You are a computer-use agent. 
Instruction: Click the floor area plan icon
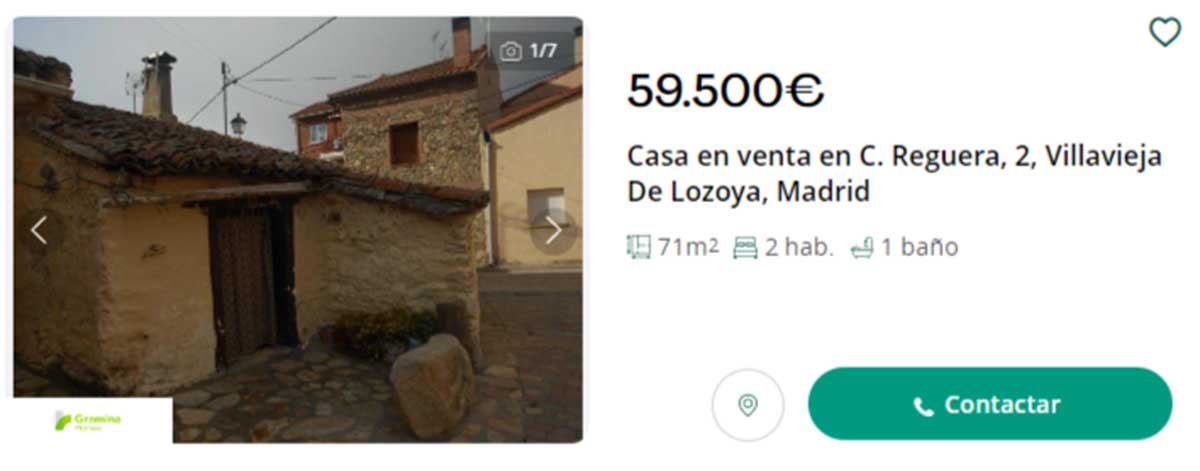click(638, 247)
